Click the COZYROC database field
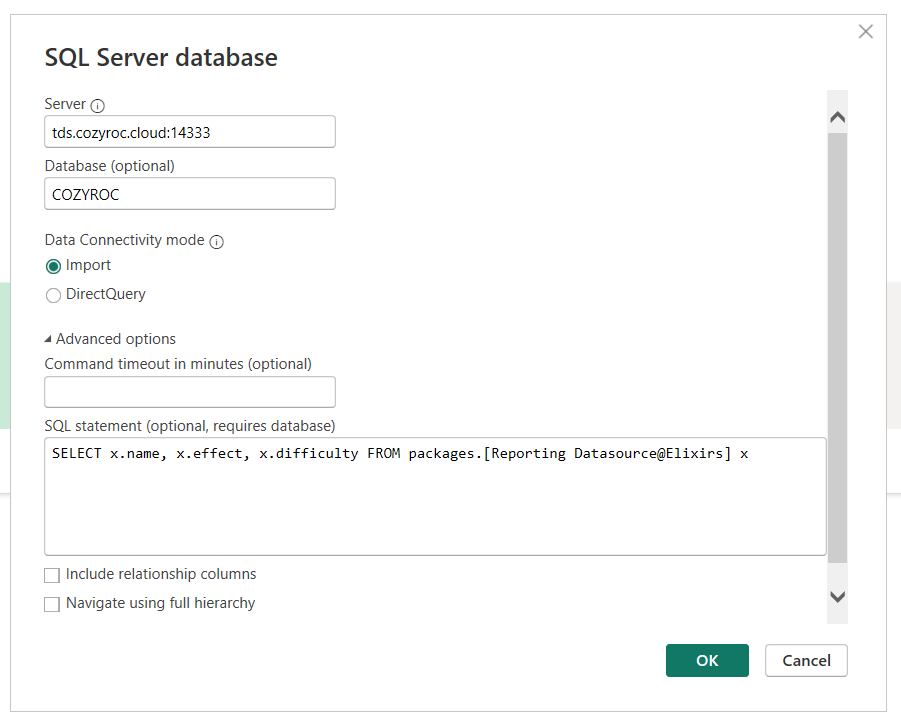901x722 pixels. click(189, 193)
